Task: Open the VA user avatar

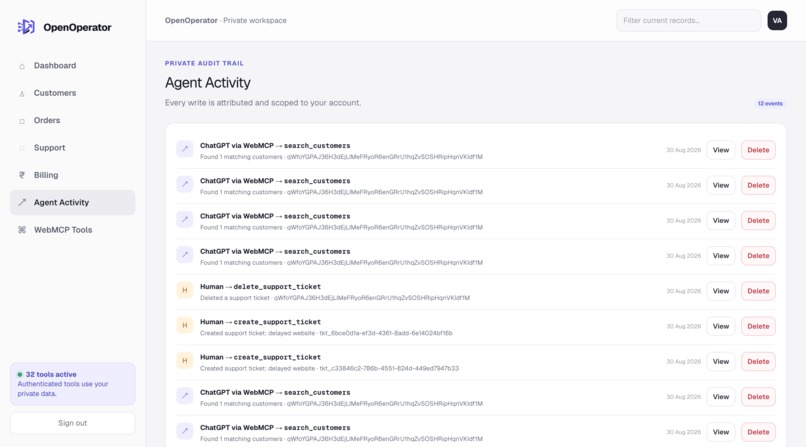Action: 777,21
